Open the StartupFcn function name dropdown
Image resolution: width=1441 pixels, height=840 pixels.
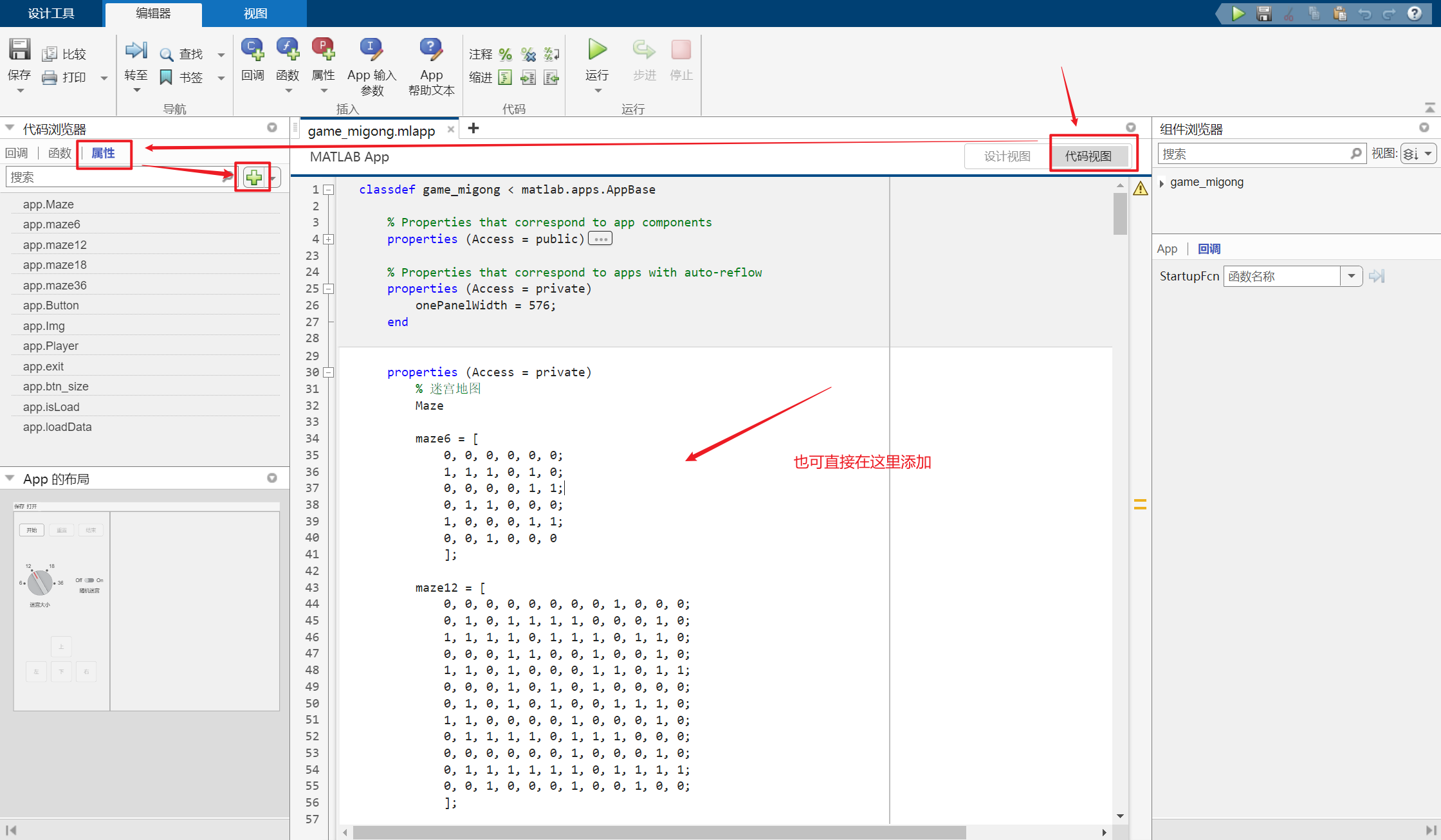click(1351, 277)
